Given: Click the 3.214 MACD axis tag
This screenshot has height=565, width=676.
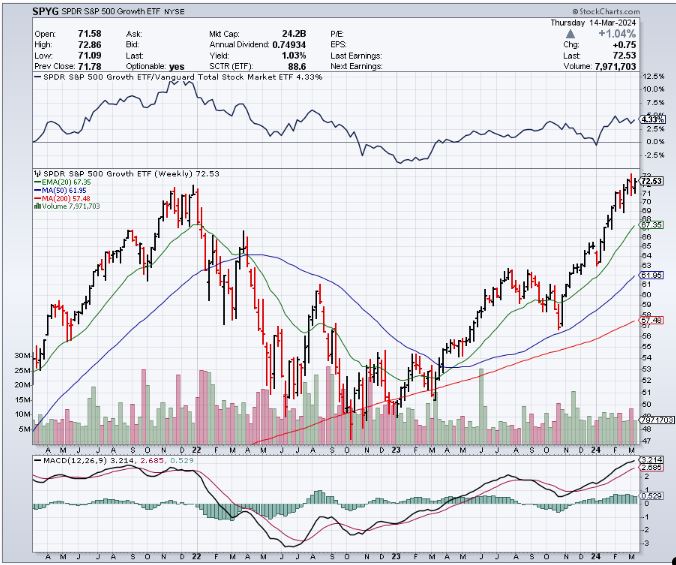Looking at the screenshot, I should tap(651, 459).
